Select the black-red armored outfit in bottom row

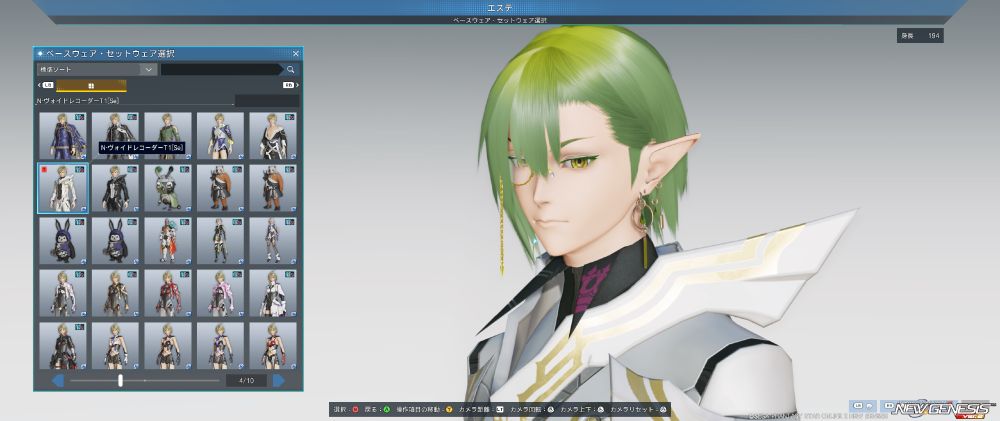(62, 346)
